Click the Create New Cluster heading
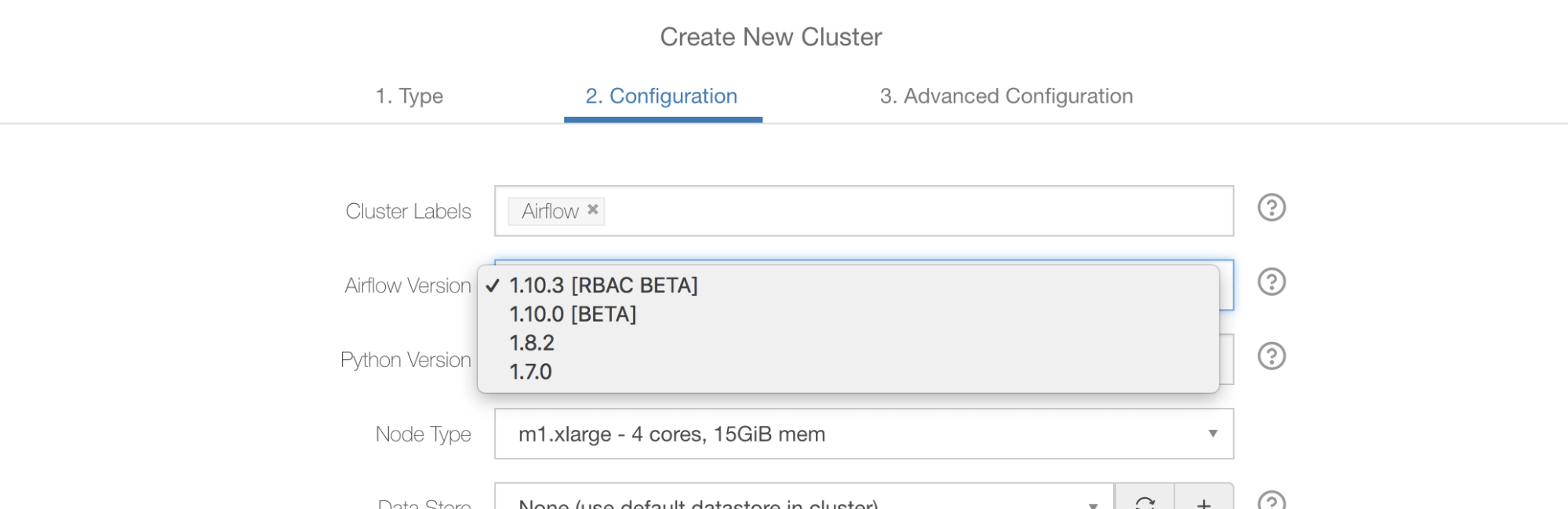Image resolution: width=1568 pixels, height=509 pixels. coord(771,37)
